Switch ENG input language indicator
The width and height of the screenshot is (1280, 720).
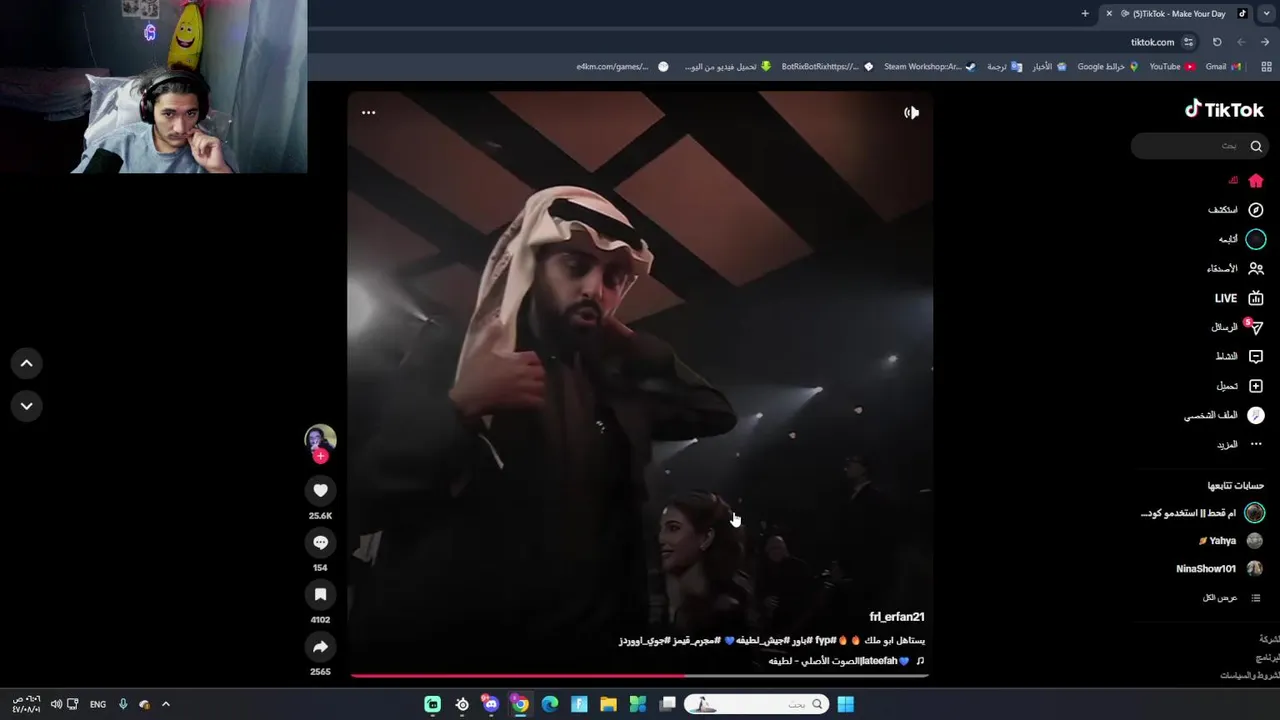point(98,704)
